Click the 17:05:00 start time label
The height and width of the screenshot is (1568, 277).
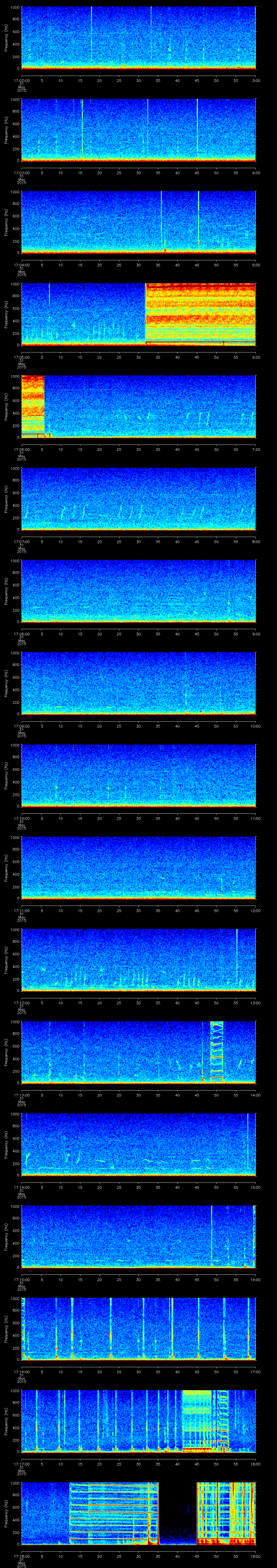pos(21,357)
